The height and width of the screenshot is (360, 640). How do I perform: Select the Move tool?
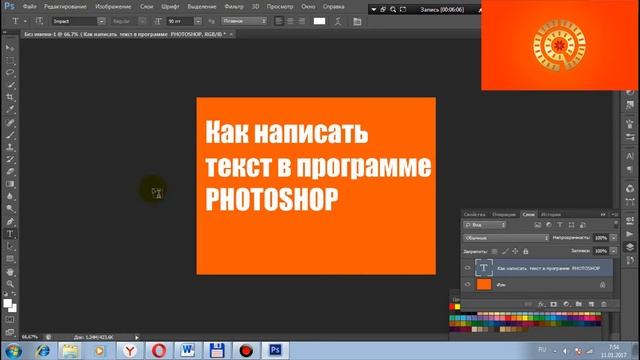click(x=10, y=48)
